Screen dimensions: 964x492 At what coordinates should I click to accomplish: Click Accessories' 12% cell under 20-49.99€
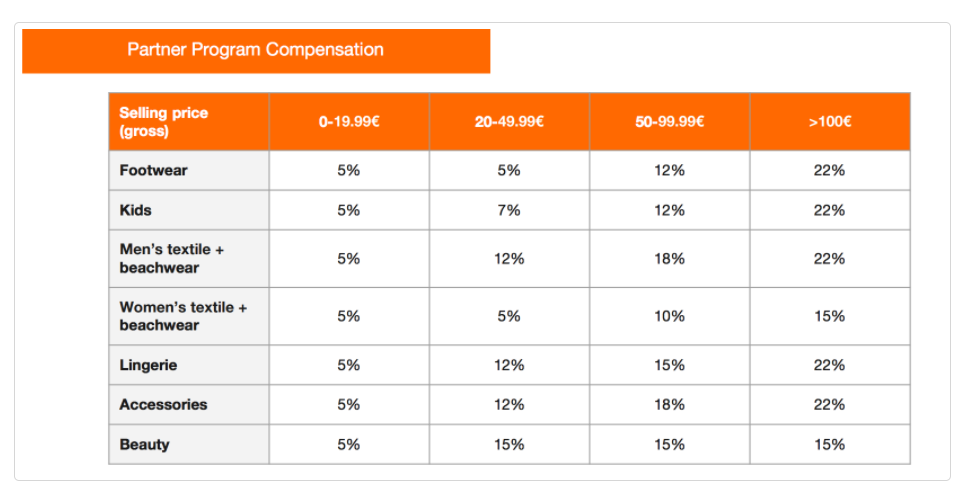tap(509, 405)
